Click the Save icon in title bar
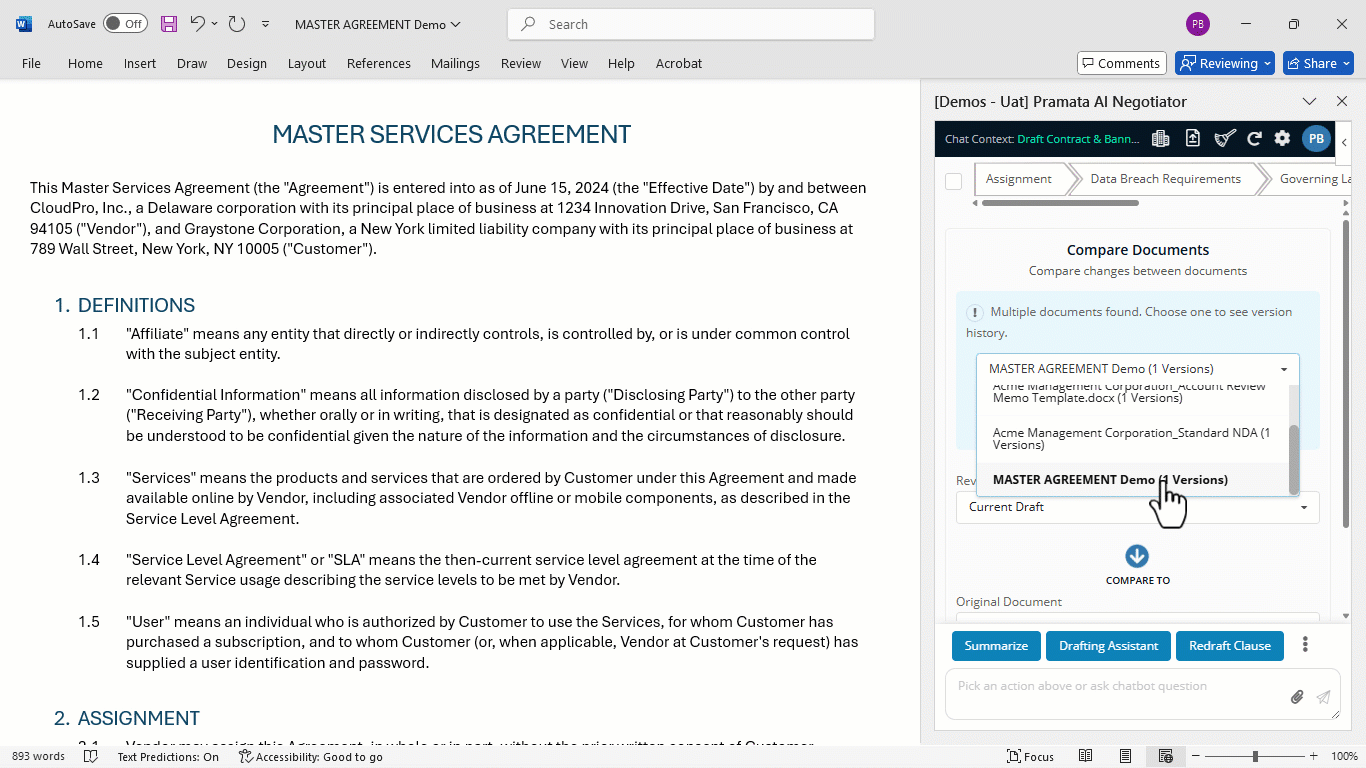1366x768 pixels. (x=169, y=24)
